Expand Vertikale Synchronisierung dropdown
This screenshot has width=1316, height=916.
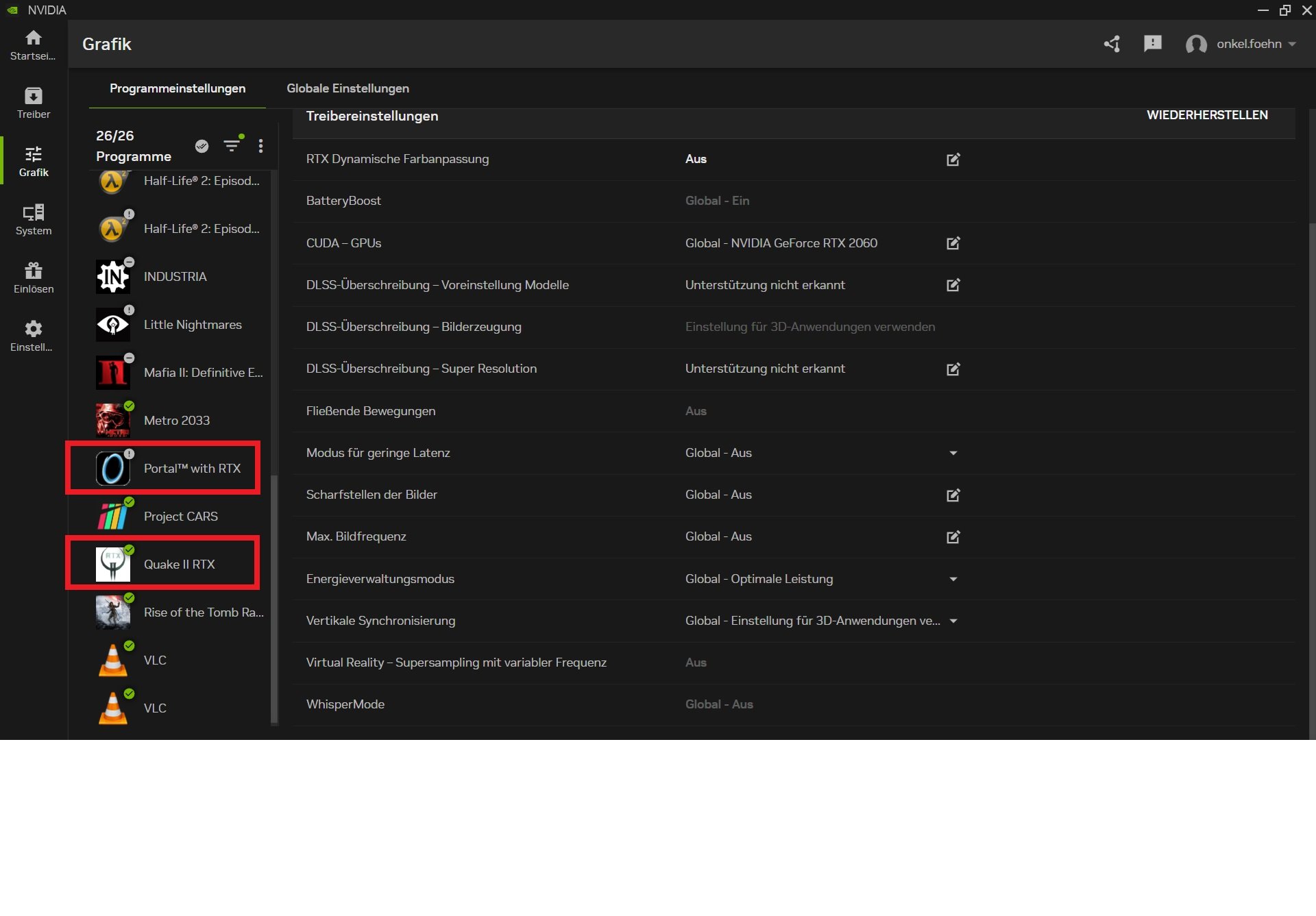tap(953, 621)
